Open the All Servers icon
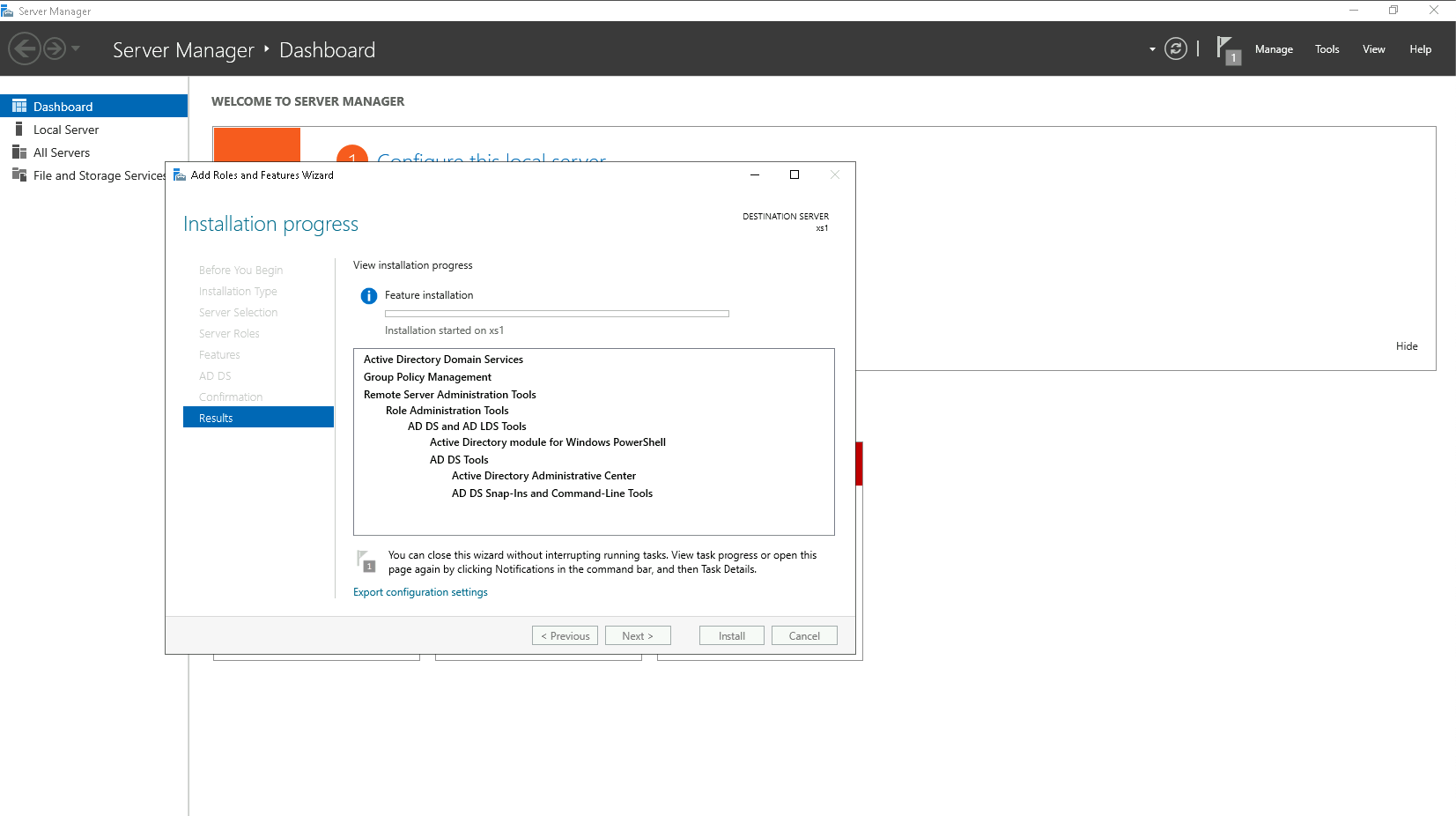Image resolution: width=1456 pixels, height=816 pixels. click(19, 152)
